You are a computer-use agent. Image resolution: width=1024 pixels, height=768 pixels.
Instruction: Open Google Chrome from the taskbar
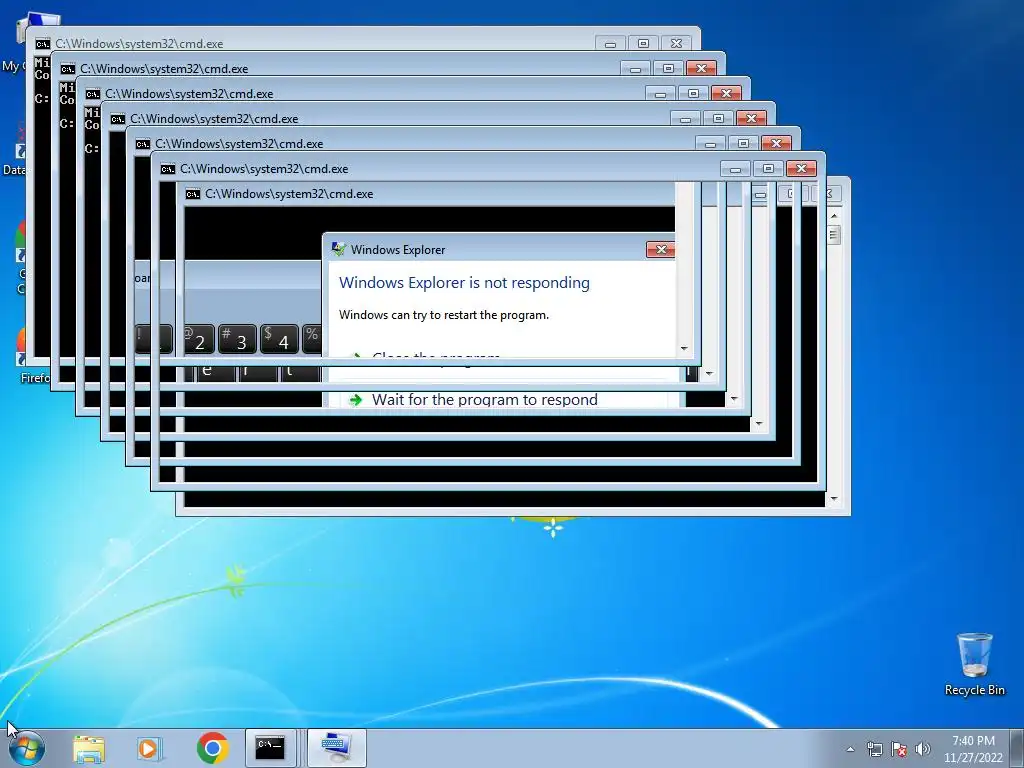pos(212,748)
